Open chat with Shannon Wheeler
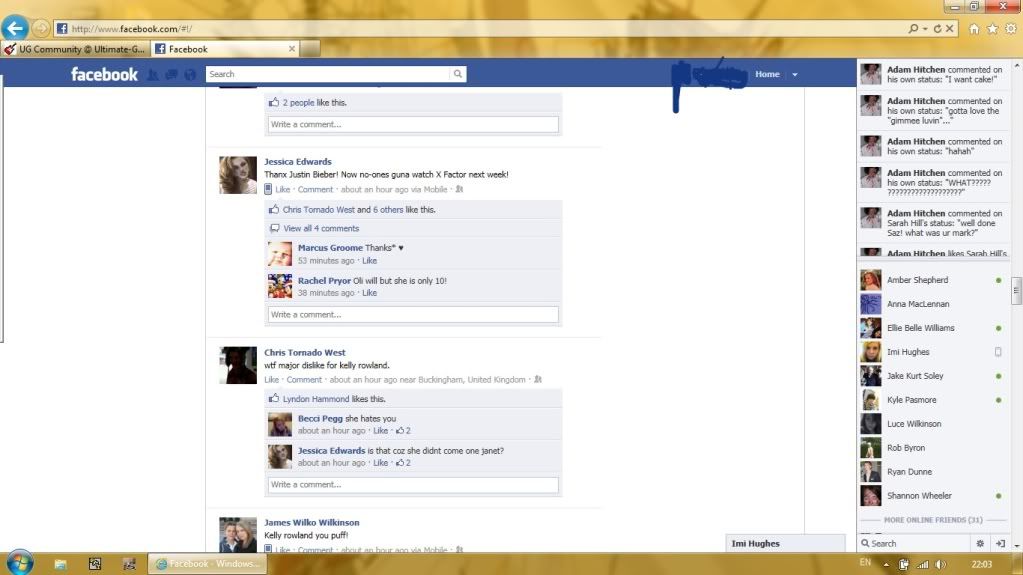The image size is (1023, 575). point(933,496)
